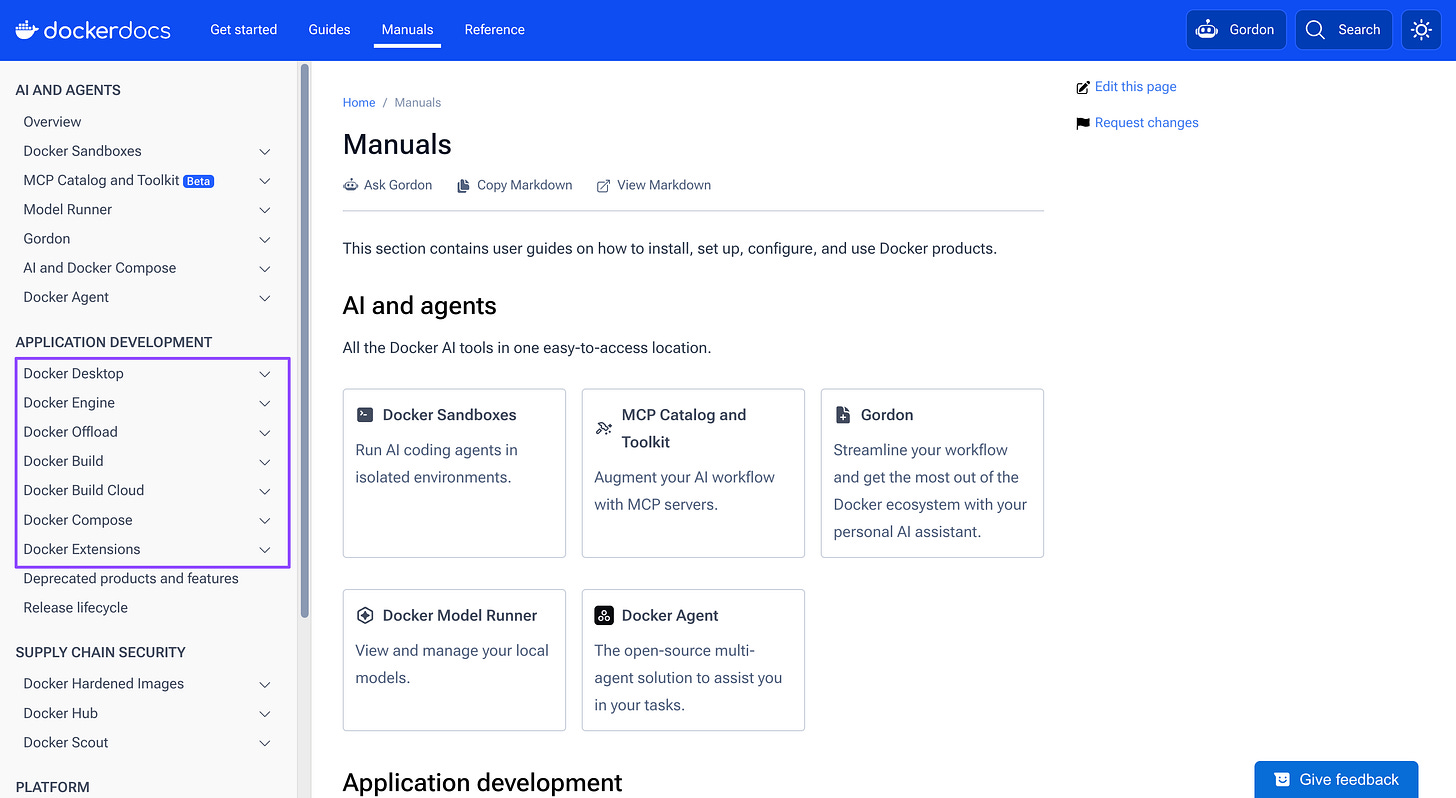This screenshot has width=1456, height=798.
Task: Open the Reference tab
Action: click(494, 29)
